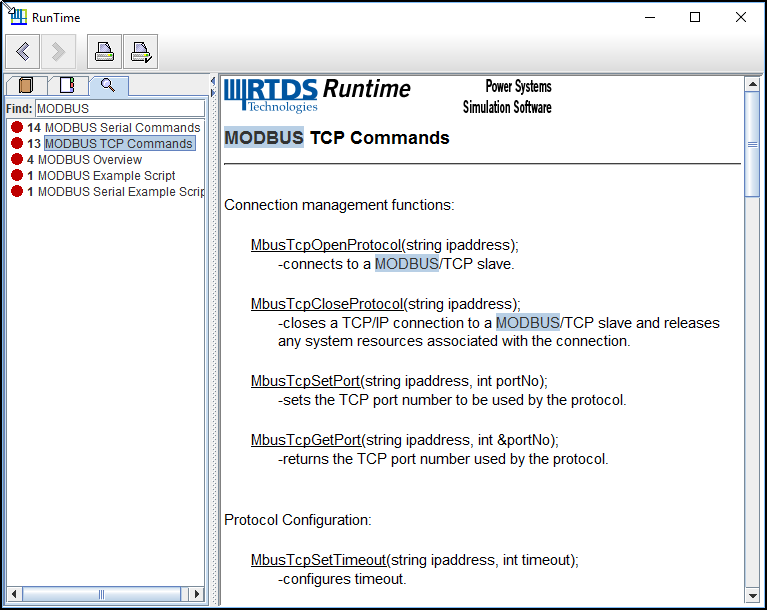
Task: Click the 'Connection management functions:' text
Action: click(x=339, y=205)
